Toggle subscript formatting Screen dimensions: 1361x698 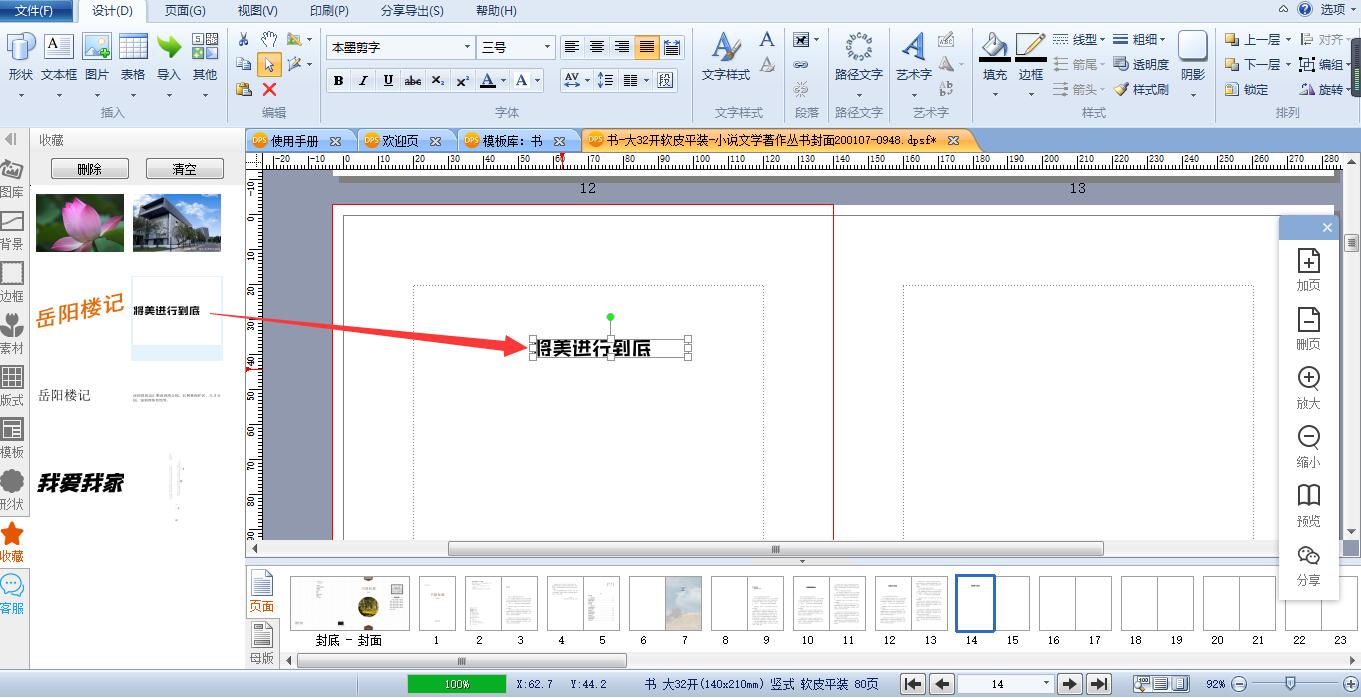pos(438,80)
